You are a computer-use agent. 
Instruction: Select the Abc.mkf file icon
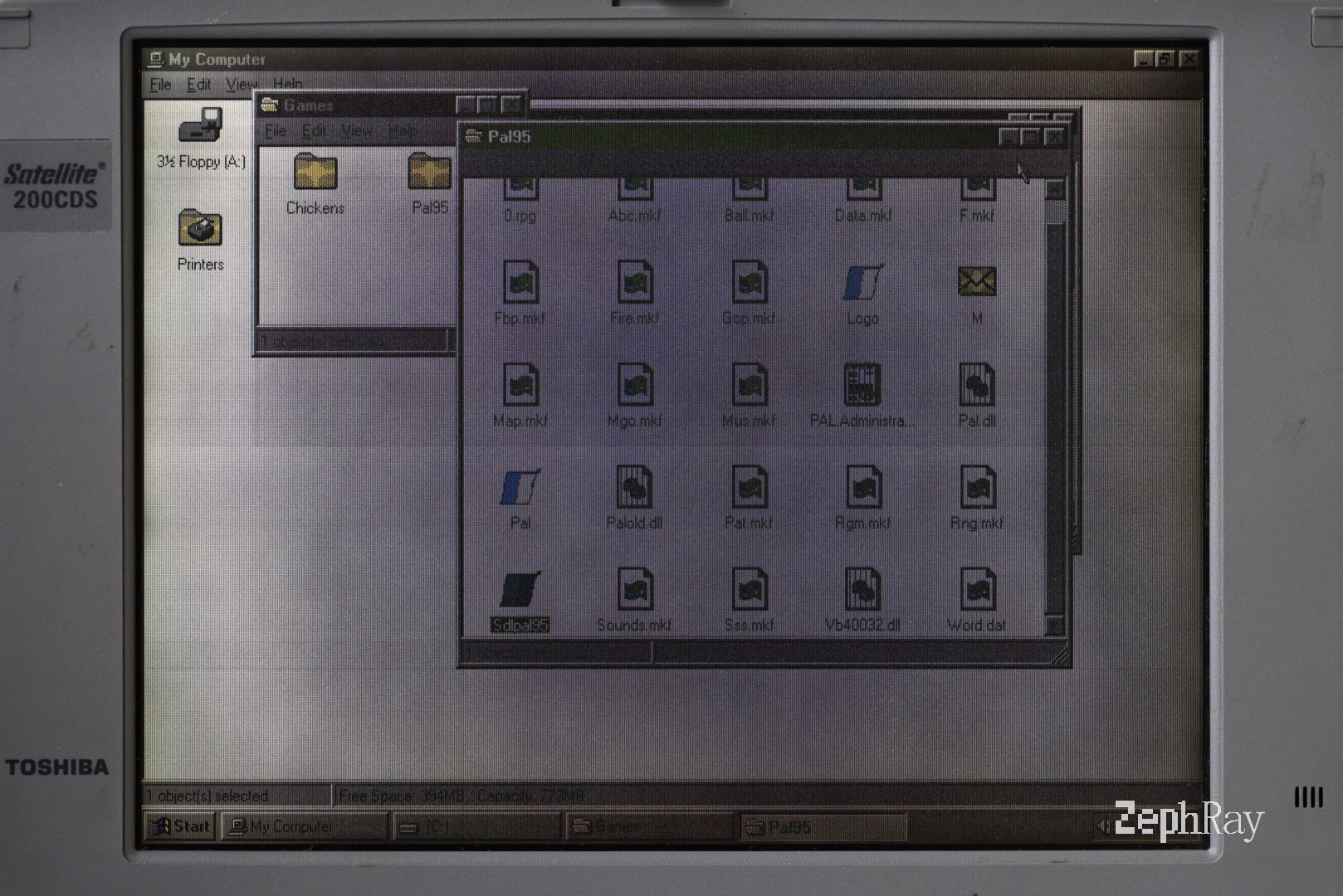pyautogui.click(x=634, y=187)
